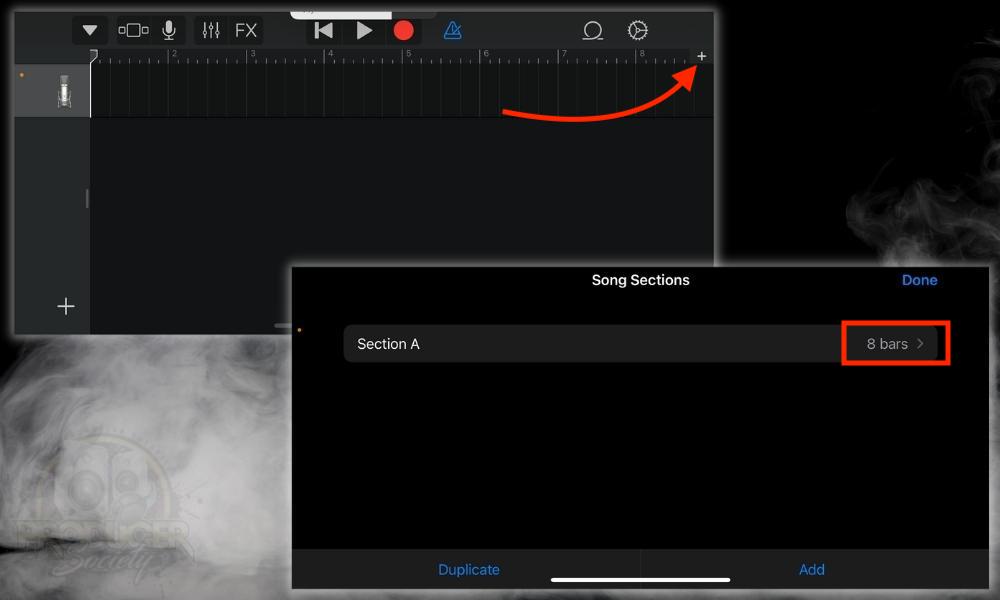Click Done in Song Sections
The height and width of the screenshot is (600, 1000).
919,280
